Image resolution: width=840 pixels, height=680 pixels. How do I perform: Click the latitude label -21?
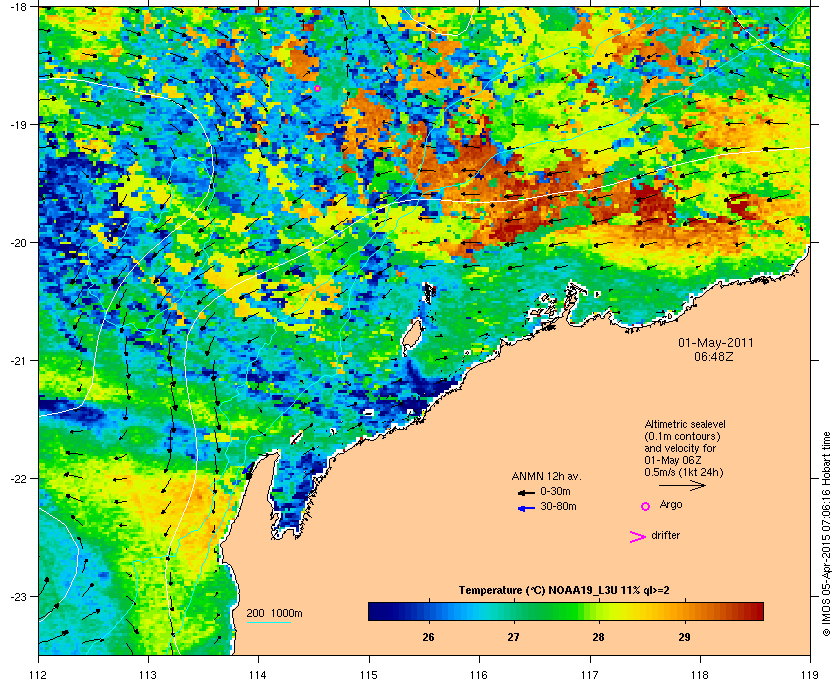pyautogui.click(x=19, y=360)
